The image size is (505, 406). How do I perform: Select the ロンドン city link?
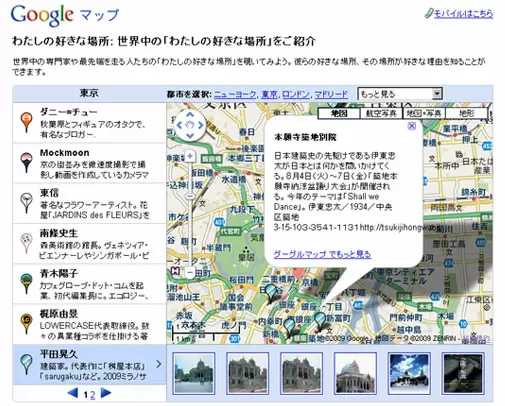point(296,94)
